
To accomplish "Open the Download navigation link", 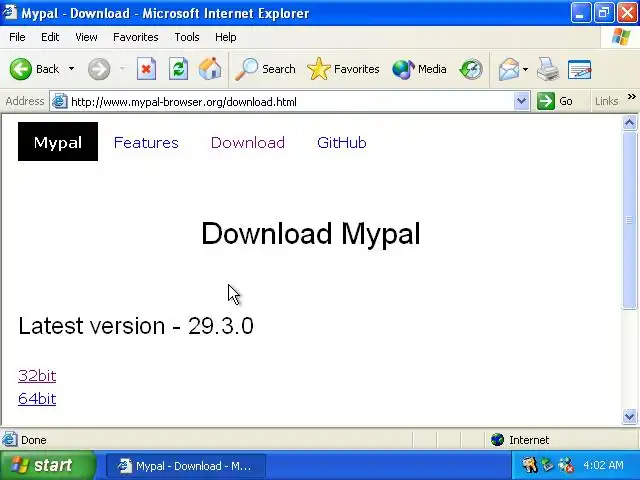I will point(248,142).
